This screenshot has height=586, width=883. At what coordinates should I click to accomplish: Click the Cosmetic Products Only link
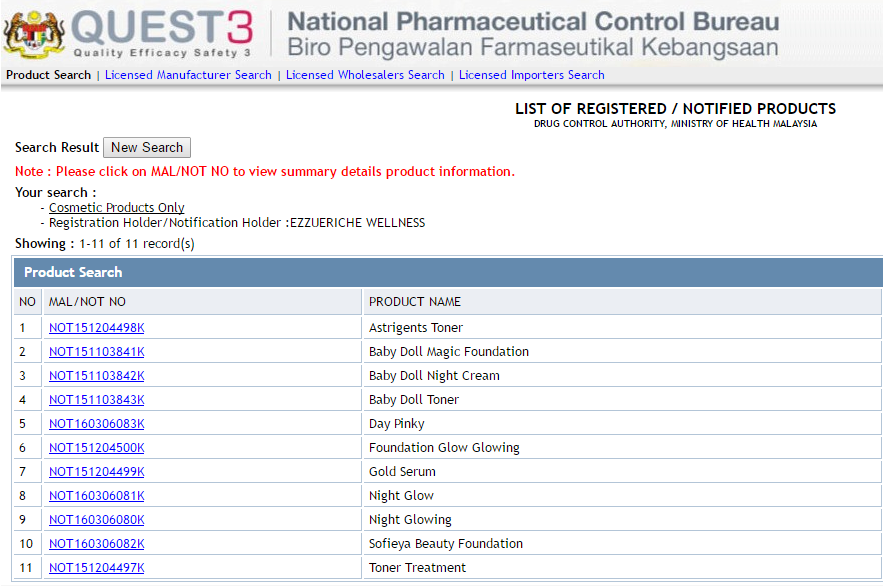click(116, 208)
